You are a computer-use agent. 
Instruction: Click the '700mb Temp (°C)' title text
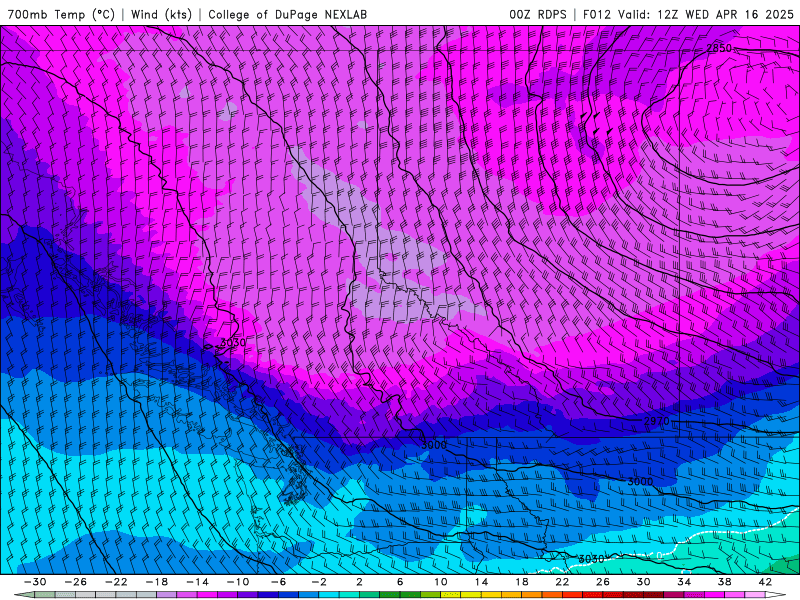point(61,15)
